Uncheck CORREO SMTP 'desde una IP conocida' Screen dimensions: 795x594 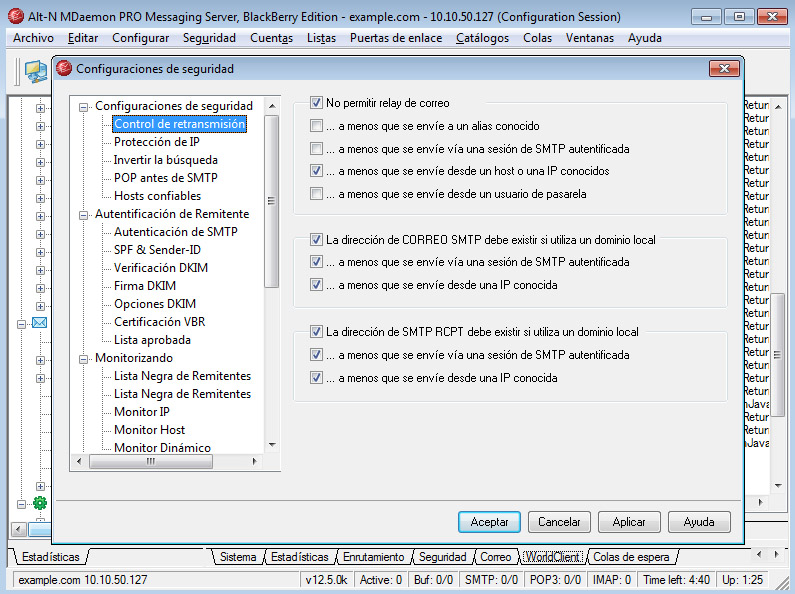316,285
